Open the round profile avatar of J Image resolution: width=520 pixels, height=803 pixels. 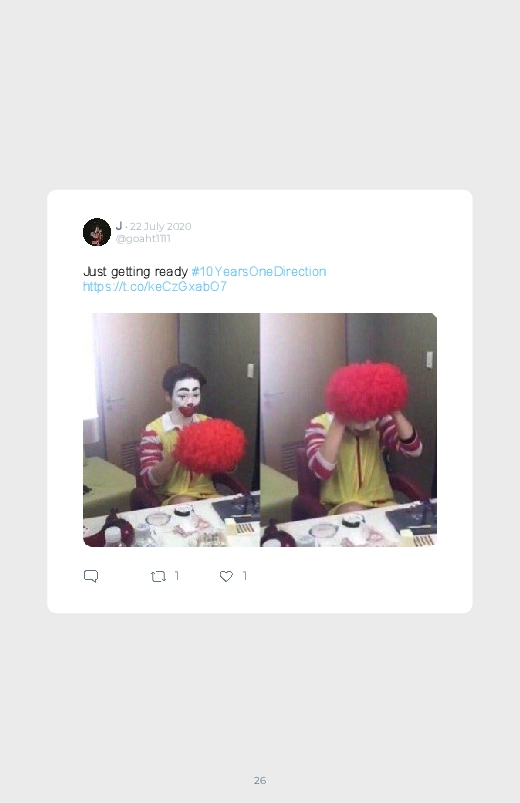[x=97, y=232]
